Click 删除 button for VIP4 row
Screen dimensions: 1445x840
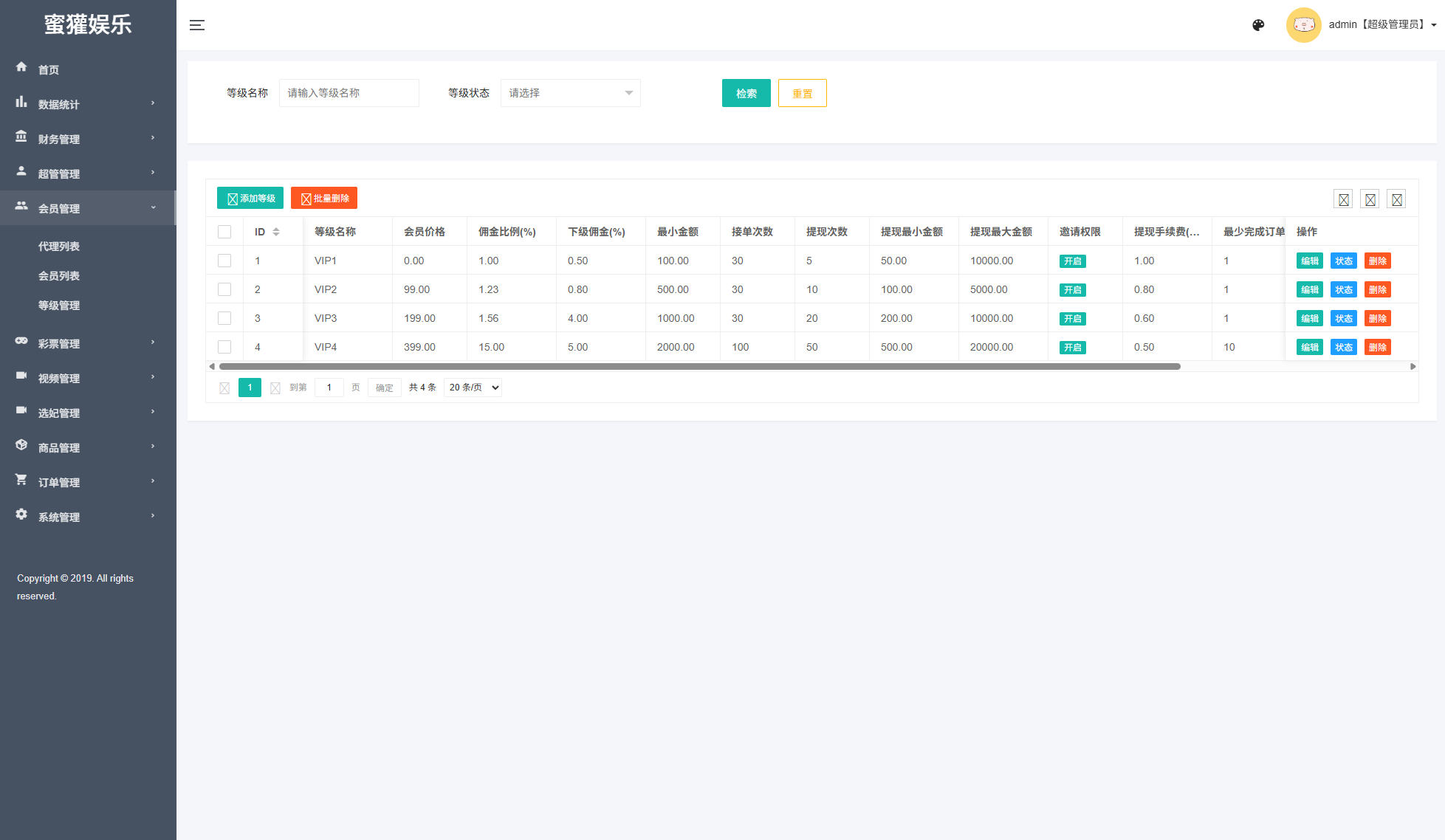tap(1377, 348)
